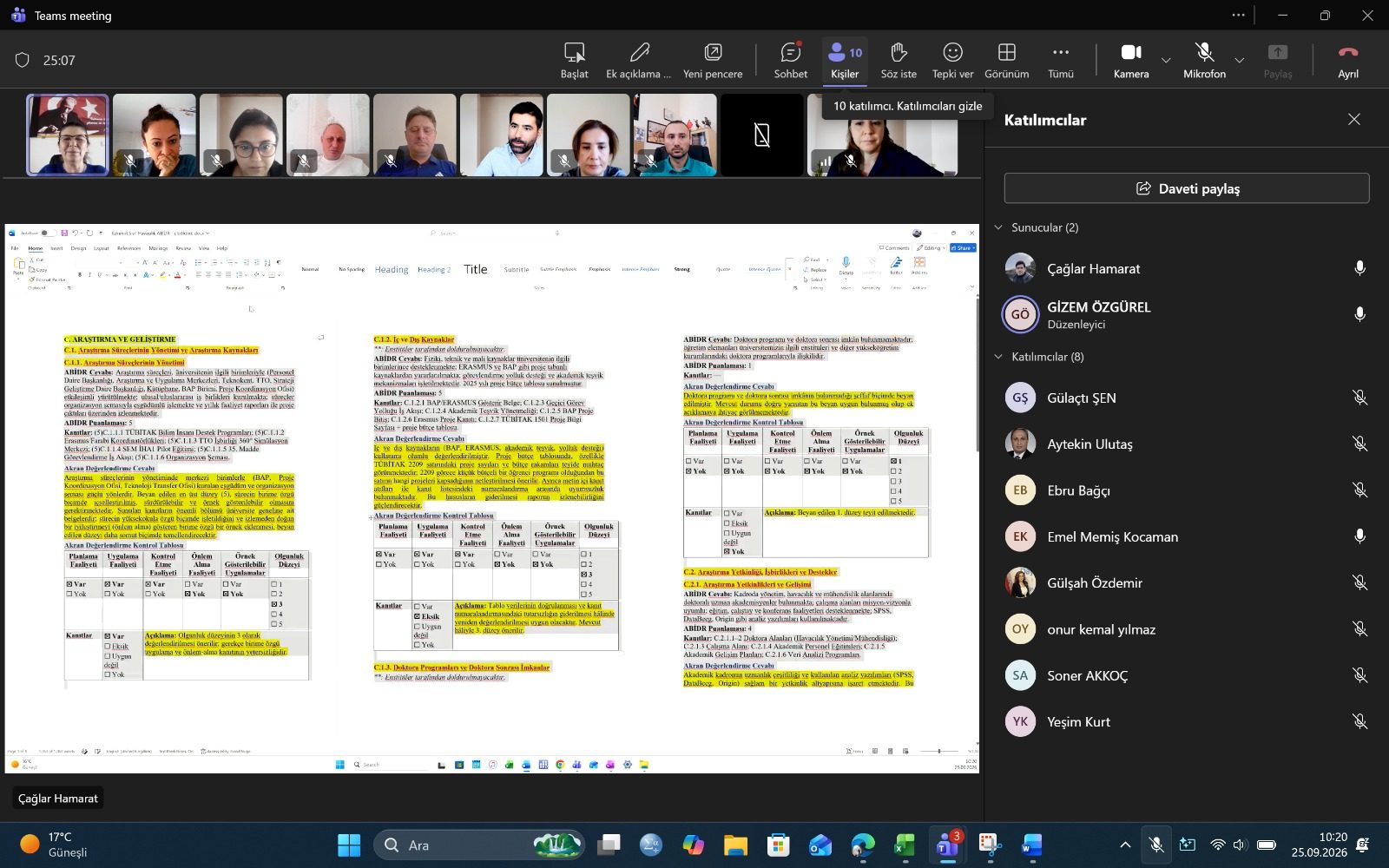Open the meeting shield security icon

(23, 60)
